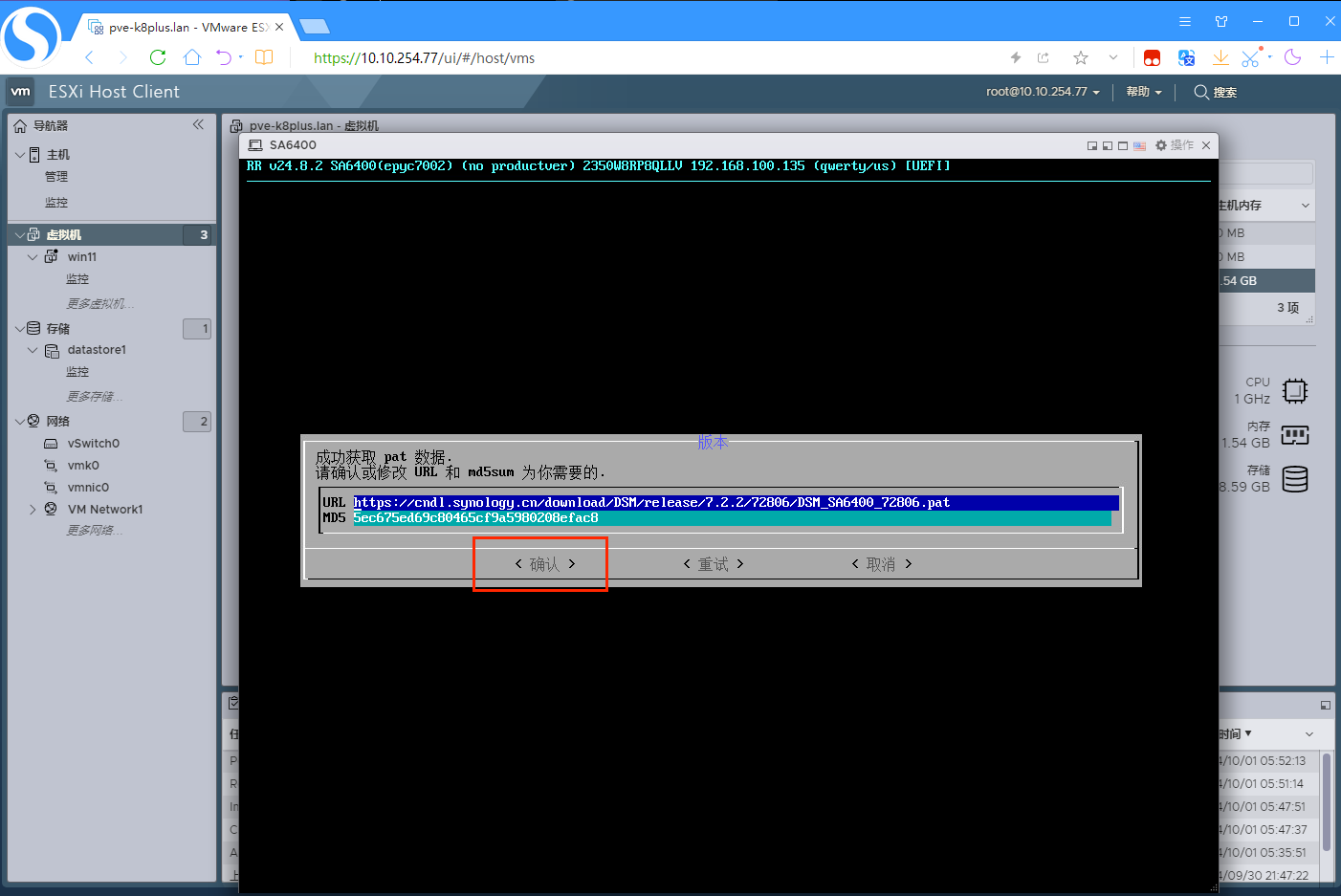Click the storage count badge 1
The height and width of the screenshot is (896, 1341).
(197, 329)
